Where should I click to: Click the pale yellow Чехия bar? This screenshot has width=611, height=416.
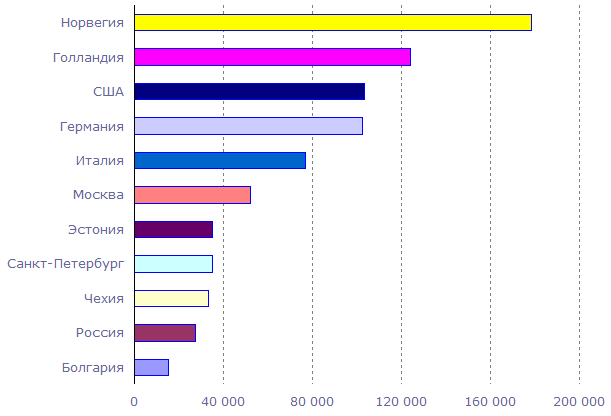(x=172, y=298)
